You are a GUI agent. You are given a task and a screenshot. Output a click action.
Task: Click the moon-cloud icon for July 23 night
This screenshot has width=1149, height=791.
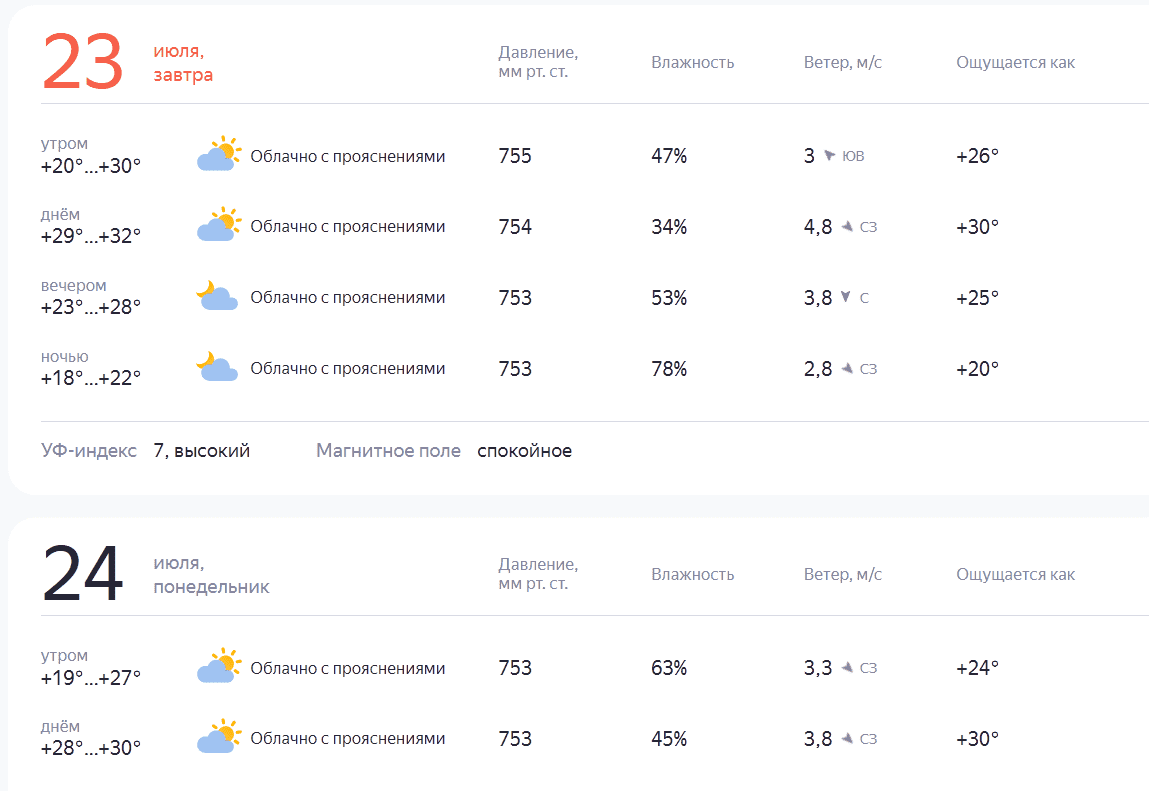pyautogui.click(x=217, y=368)
